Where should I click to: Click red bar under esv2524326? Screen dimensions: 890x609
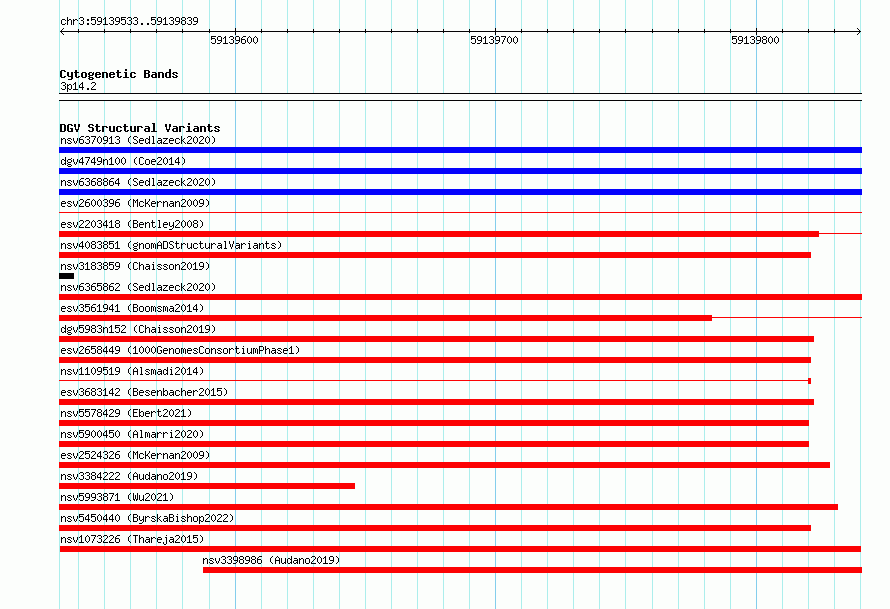pyautogui.click(x=444, y=465)
